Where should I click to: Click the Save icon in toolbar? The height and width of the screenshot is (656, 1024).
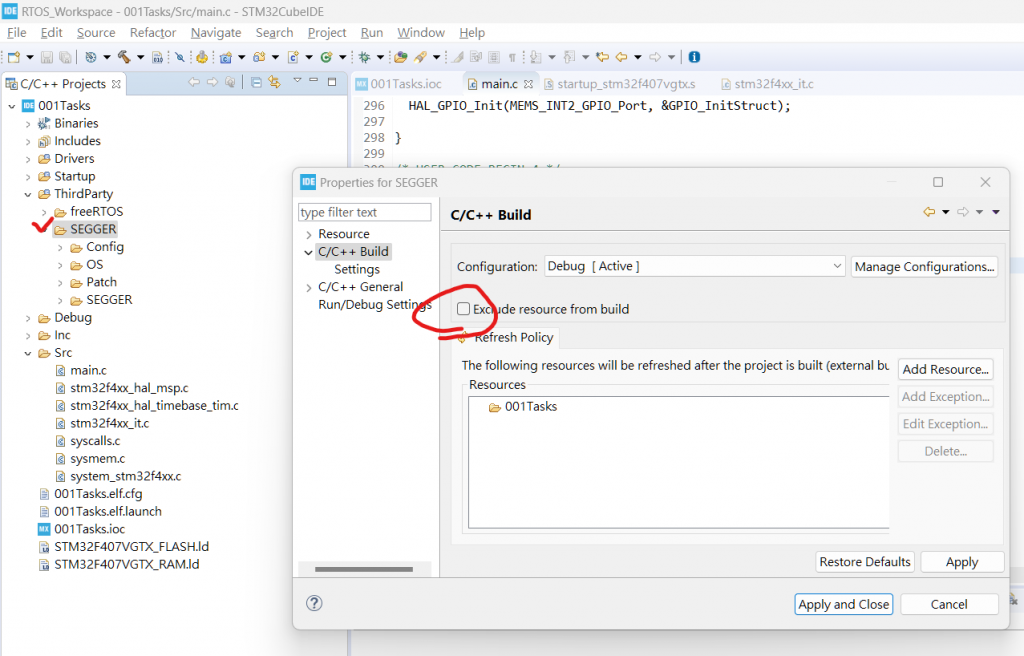pyautogui.click(x=46, y=57)
